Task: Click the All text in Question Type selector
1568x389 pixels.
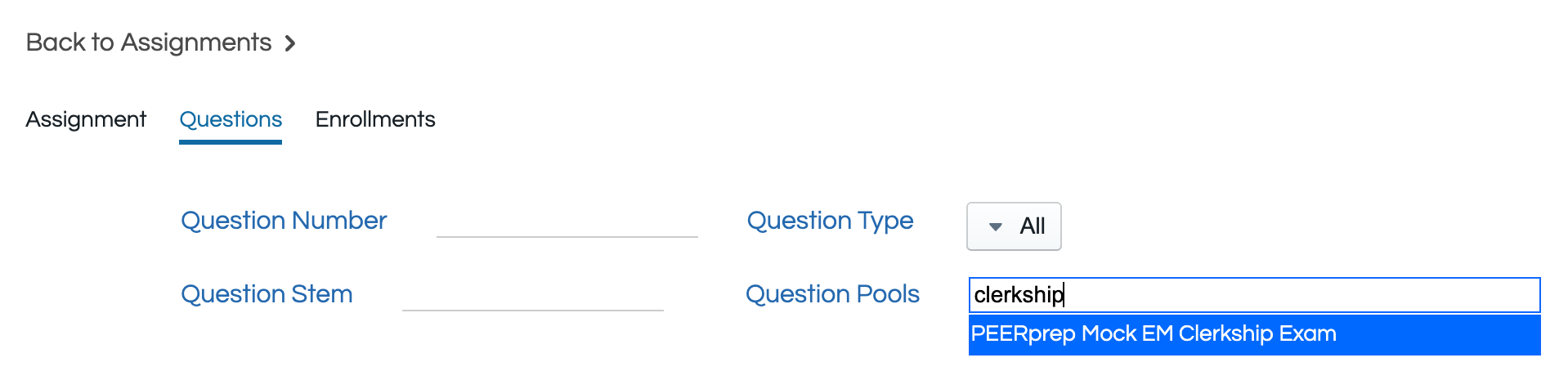Action: point(1033,226)
